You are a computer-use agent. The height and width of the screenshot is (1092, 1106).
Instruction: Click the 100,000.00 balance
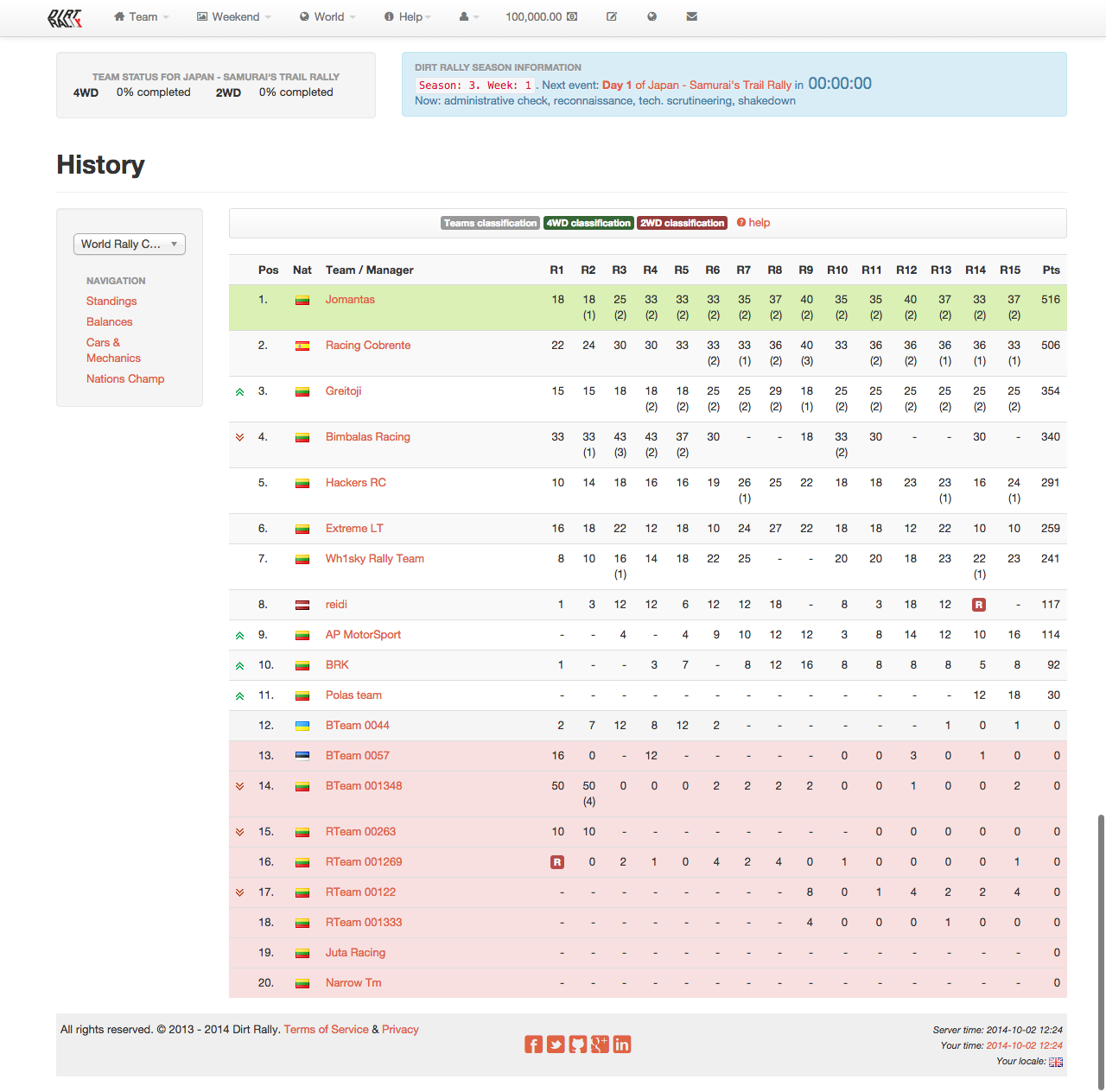pyautogui.click(x=542, y=16)
